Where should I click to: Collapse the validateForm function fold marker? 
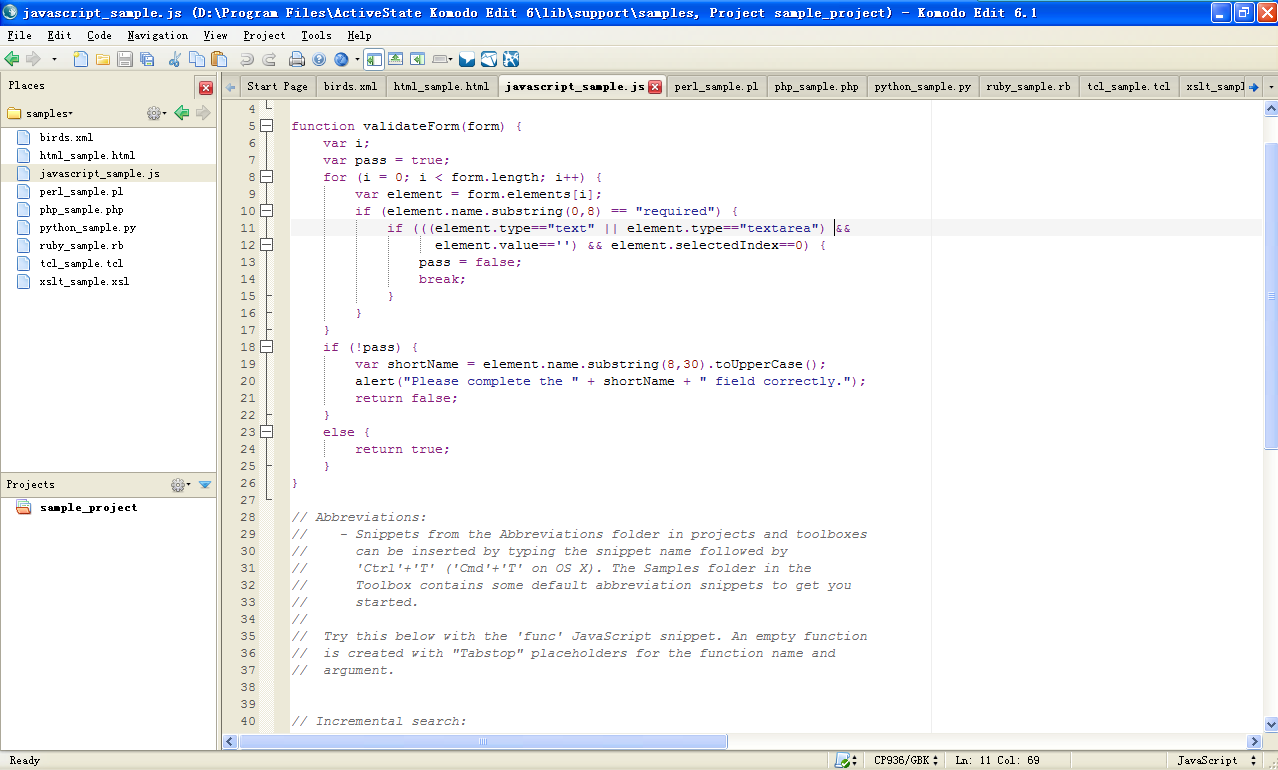(266, 126)
